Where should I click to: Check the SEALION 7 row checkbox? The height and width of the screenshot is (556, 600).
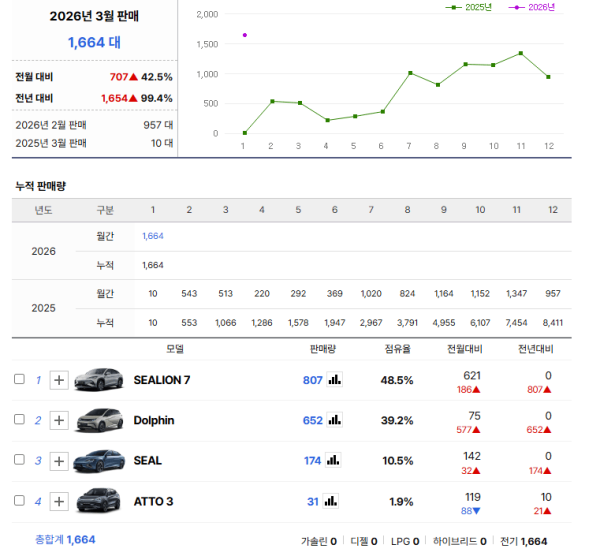[x=19, y=380]
